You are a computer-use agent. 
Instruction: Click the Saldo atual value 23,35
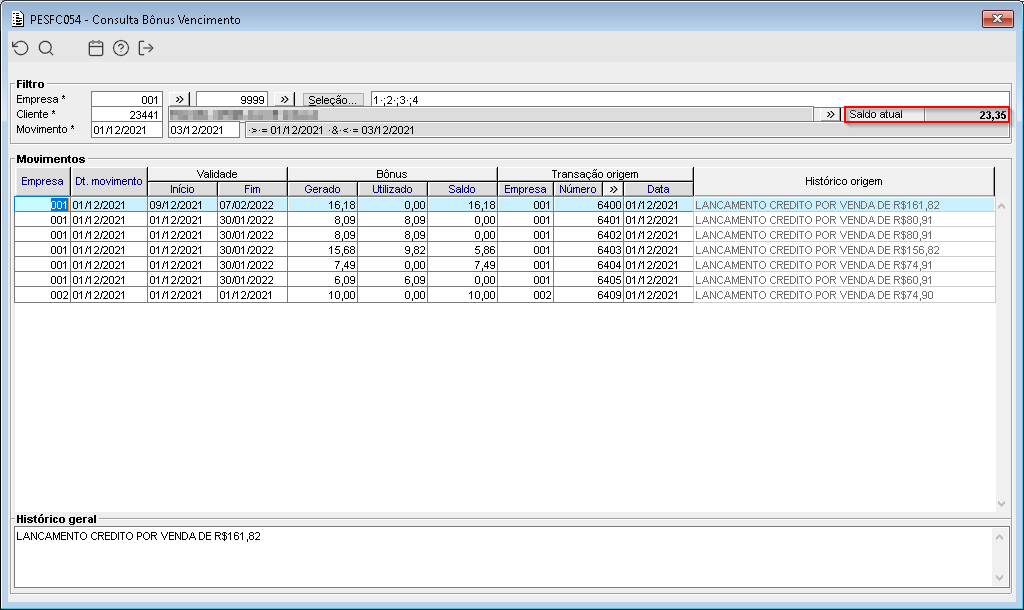click(x=967, y=115)
